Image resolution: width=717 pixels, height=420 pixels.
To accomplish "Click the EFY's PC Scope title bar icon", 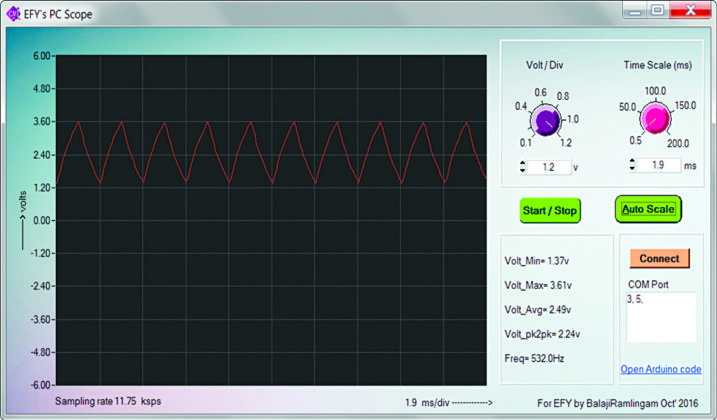I will (12, 10).
